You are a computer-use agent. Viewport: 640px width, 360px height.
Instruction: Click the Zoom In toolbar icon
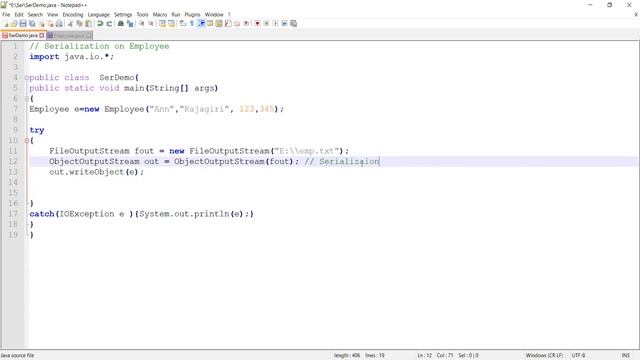(141, 24)
